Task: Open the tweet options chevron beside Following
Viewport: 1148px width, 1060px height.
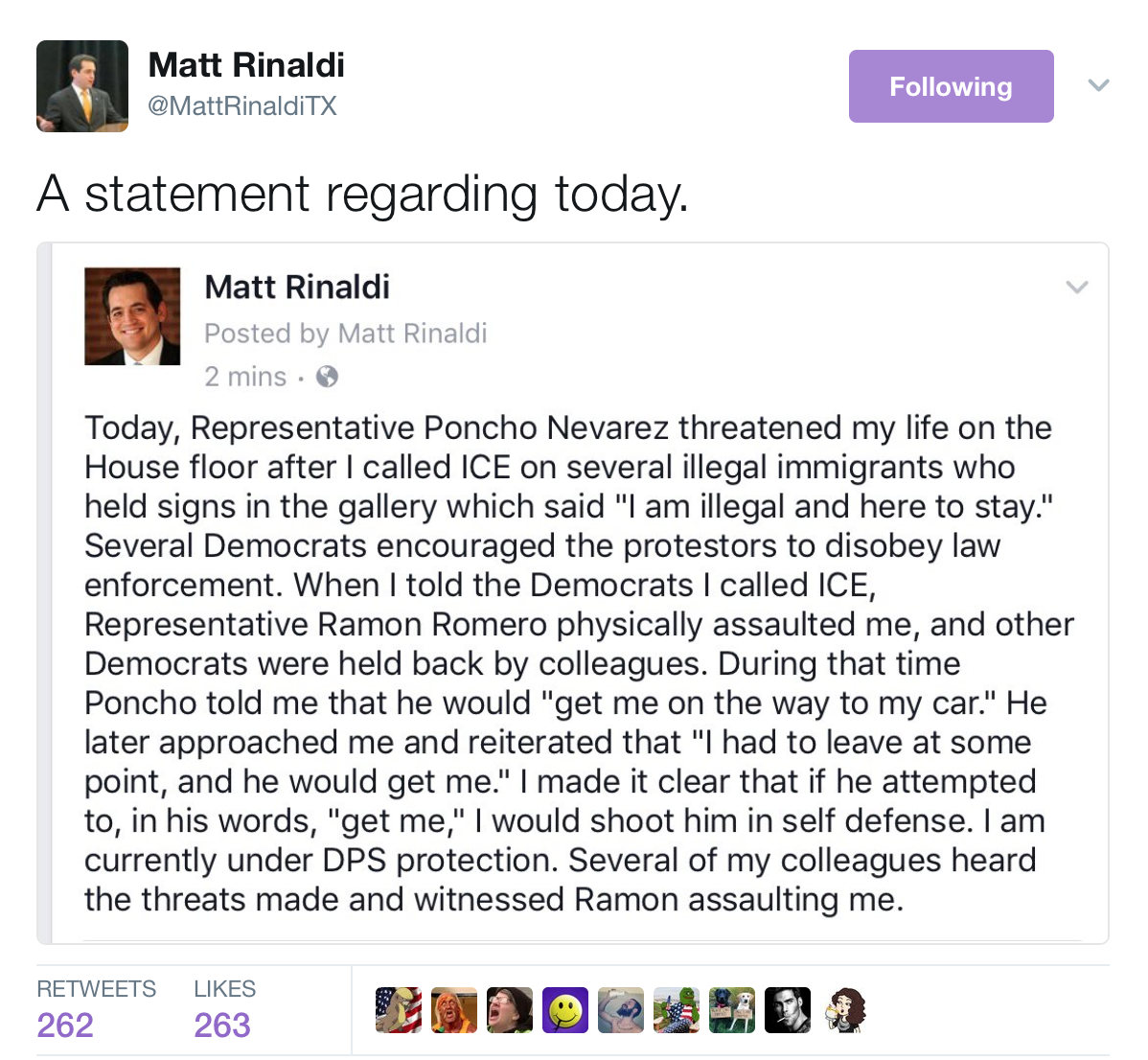Action: (1099, 85)
